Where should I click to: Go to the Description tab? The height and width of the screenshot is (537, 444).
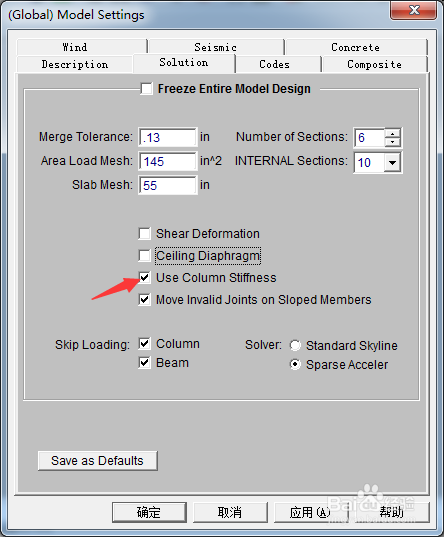(x=75, y=64)
